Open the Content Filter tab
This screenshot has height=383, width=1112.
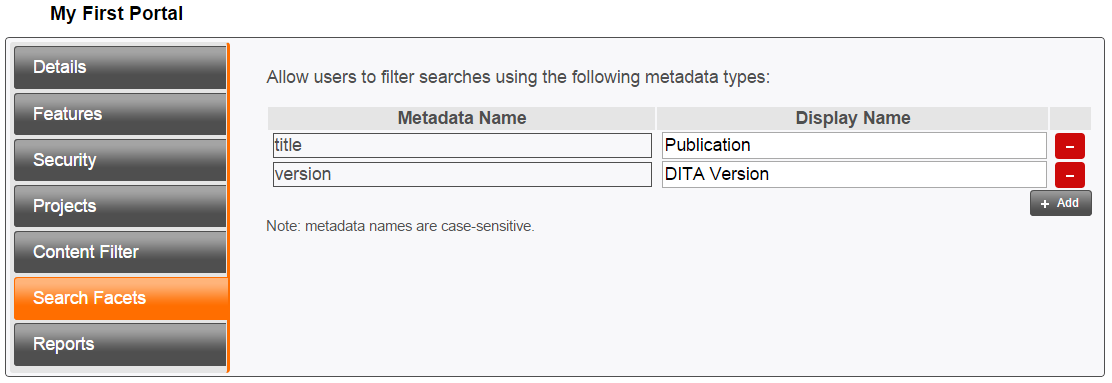click(x=120, y=252)
